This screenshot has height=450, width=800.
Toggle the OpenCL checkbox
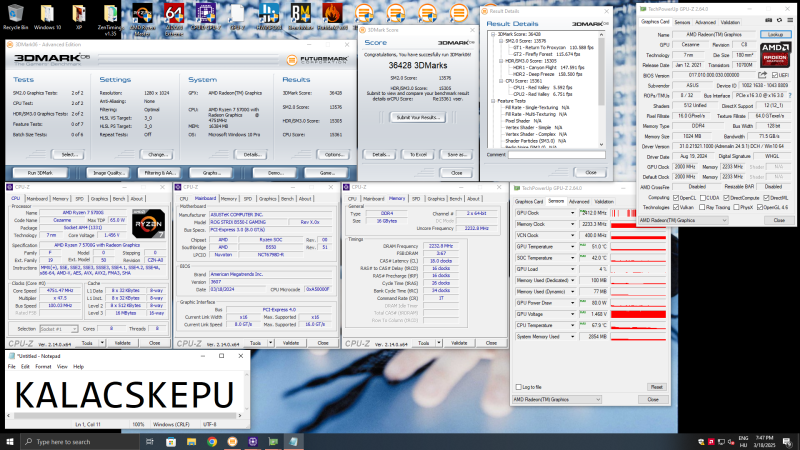(x=676, y=197)
